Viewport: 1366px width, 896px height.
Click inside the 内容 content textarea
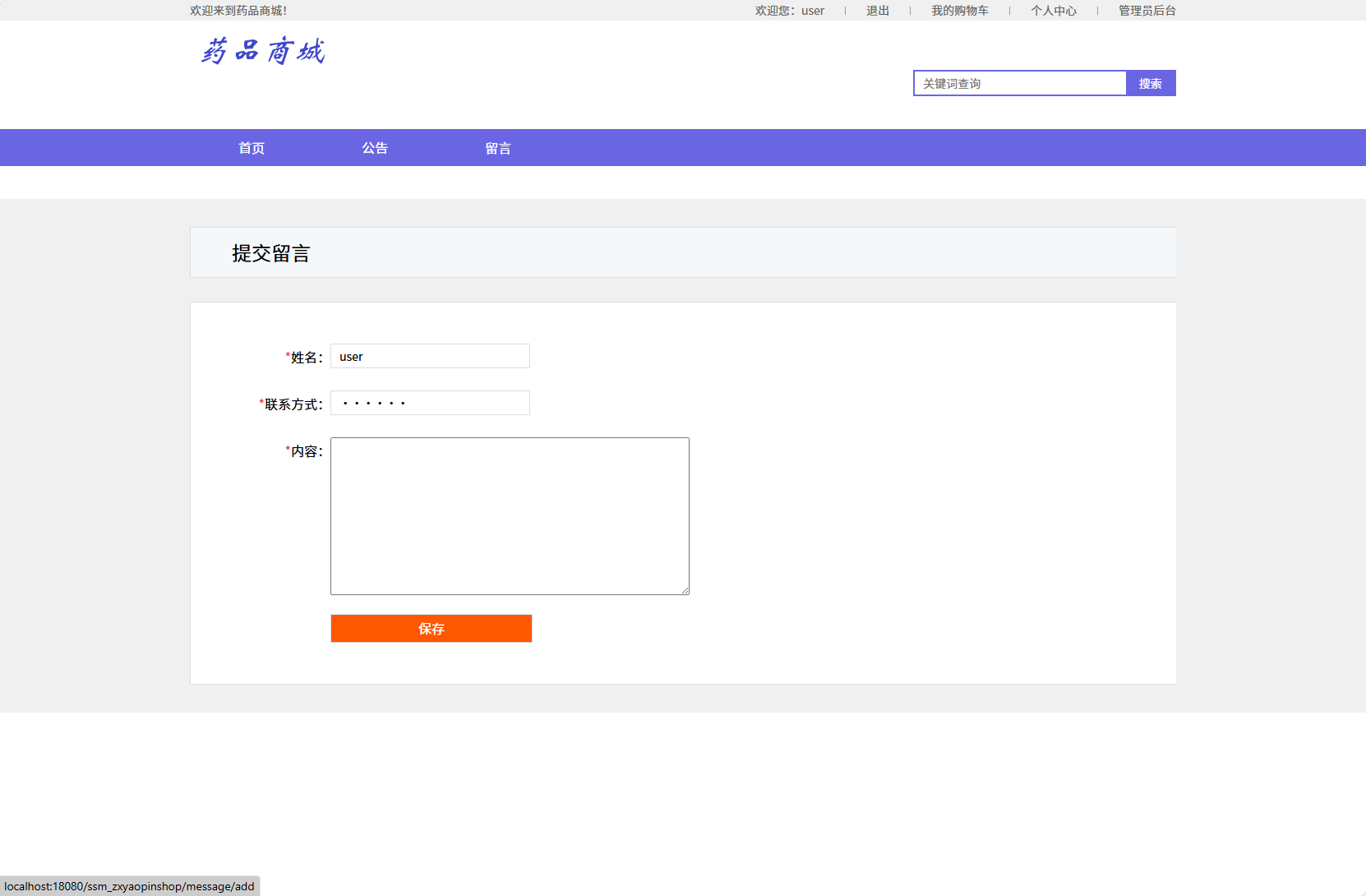pyautogui.click(x=510, y=516)
